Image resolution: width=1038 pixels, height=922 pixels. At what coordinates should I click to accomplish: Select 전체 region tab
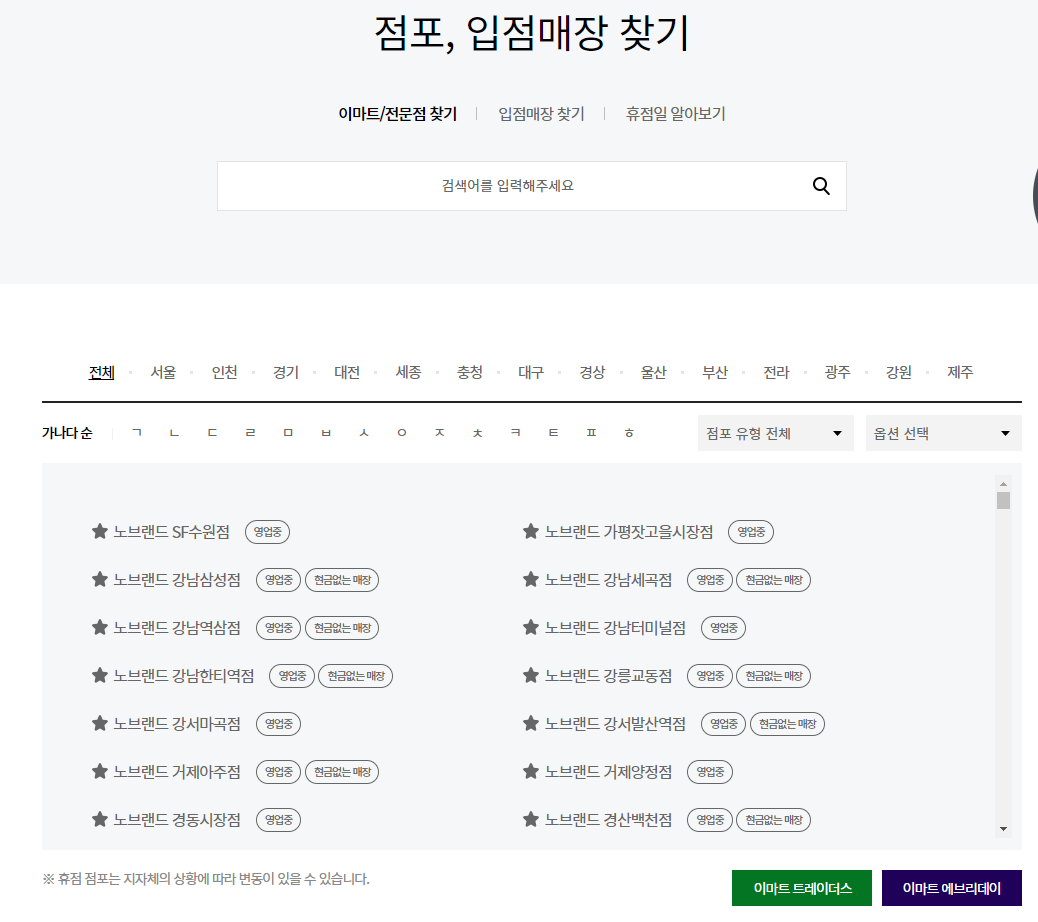[101, 373]
